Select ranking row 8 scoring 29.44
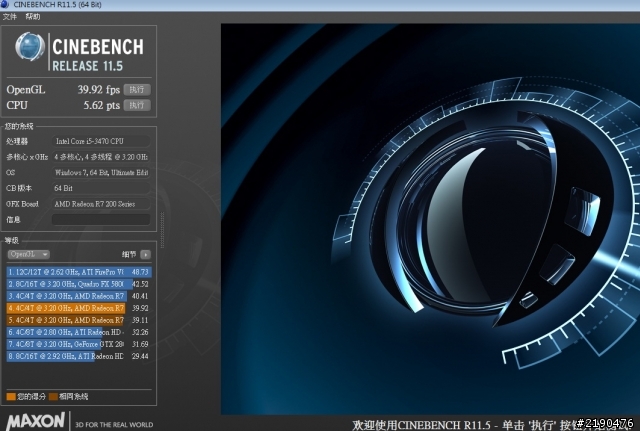640x431 pixels. click(x=79, y=356)
